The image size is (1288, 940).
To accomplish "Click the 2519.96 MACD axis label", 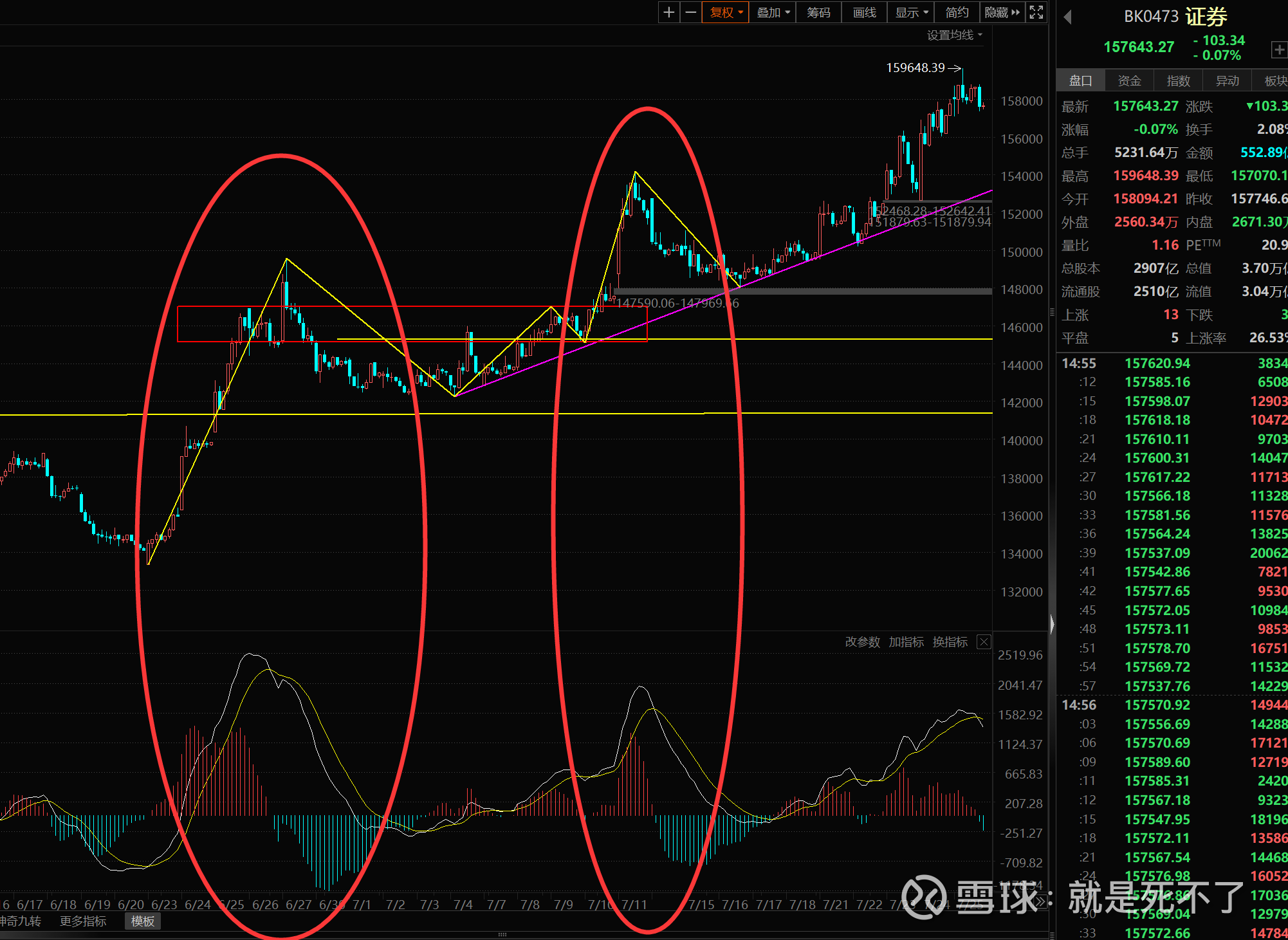I will [1020, 655].
